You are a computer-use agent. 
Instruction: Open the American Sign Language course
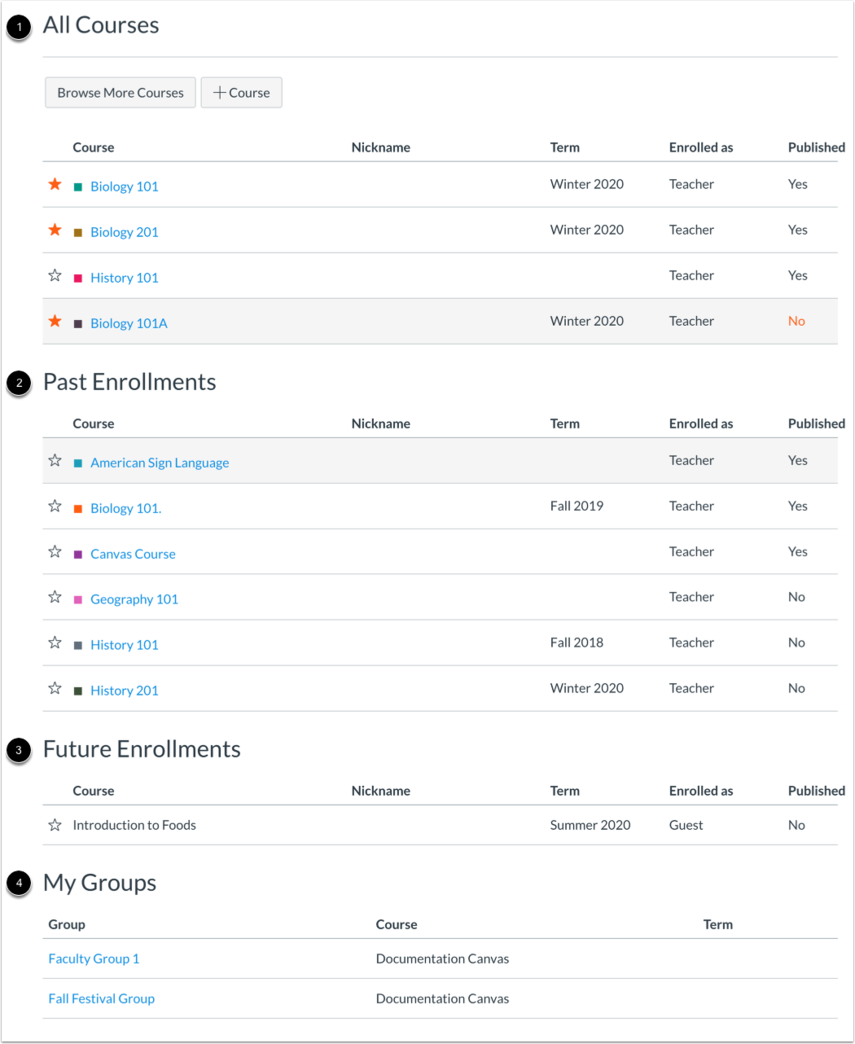[x=160, y=463]
